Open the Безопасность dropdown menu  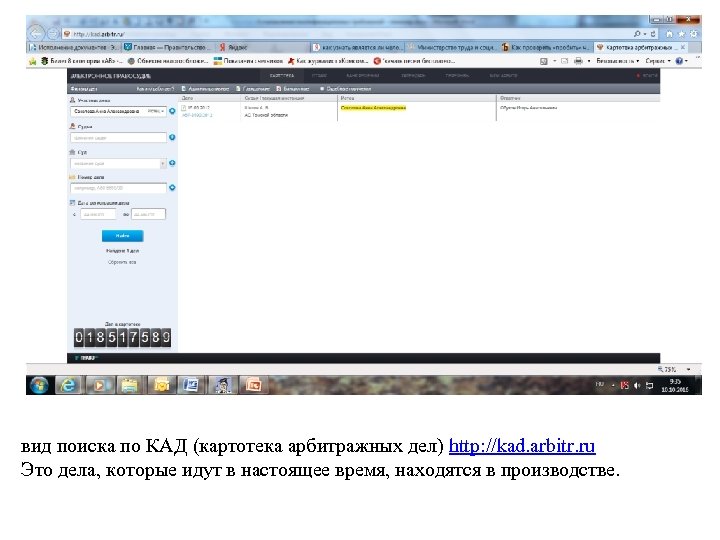618,61
